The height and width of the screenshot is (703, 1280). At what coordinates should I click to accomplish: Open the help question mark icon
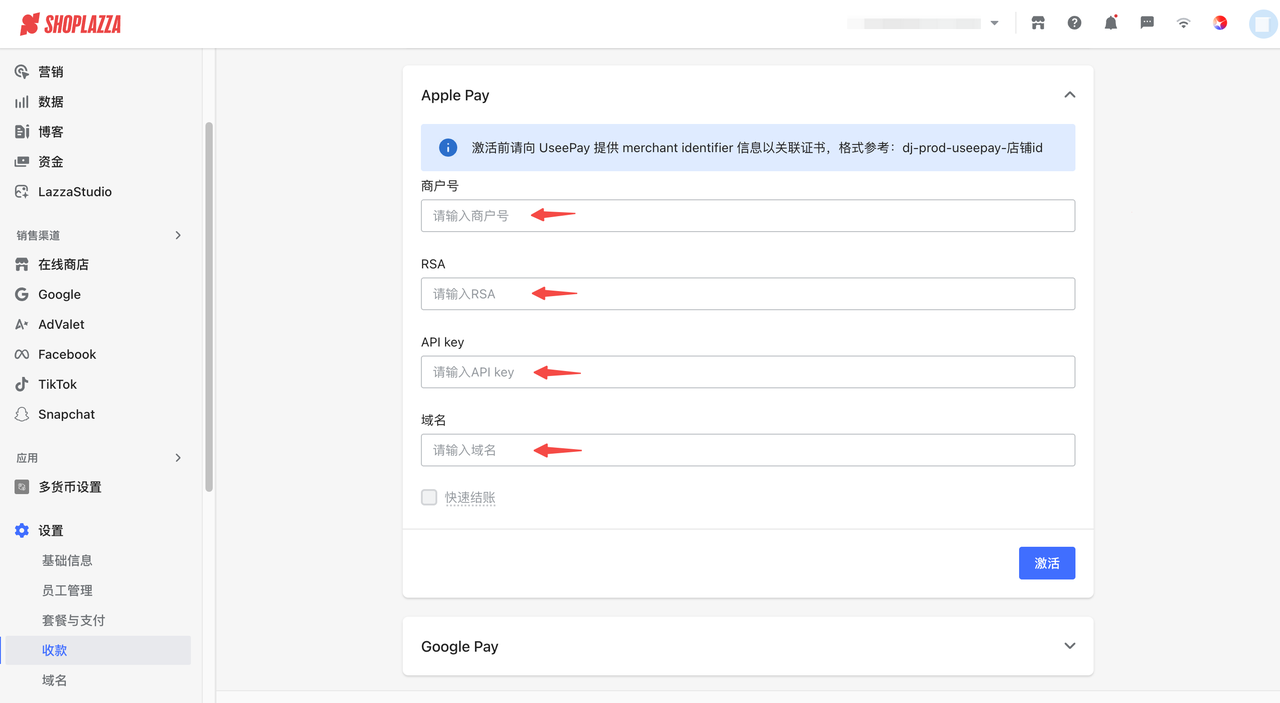pos(1074,23)
